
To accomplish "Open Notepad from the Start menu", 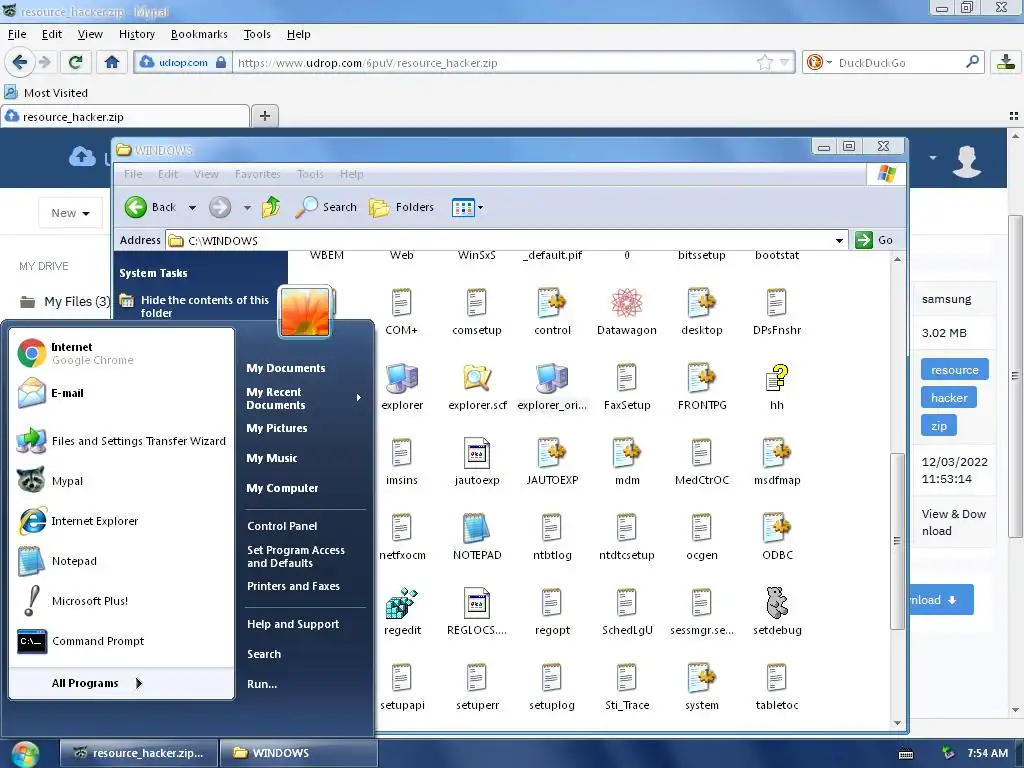I will pyautogui.click(x=121, y=561).
